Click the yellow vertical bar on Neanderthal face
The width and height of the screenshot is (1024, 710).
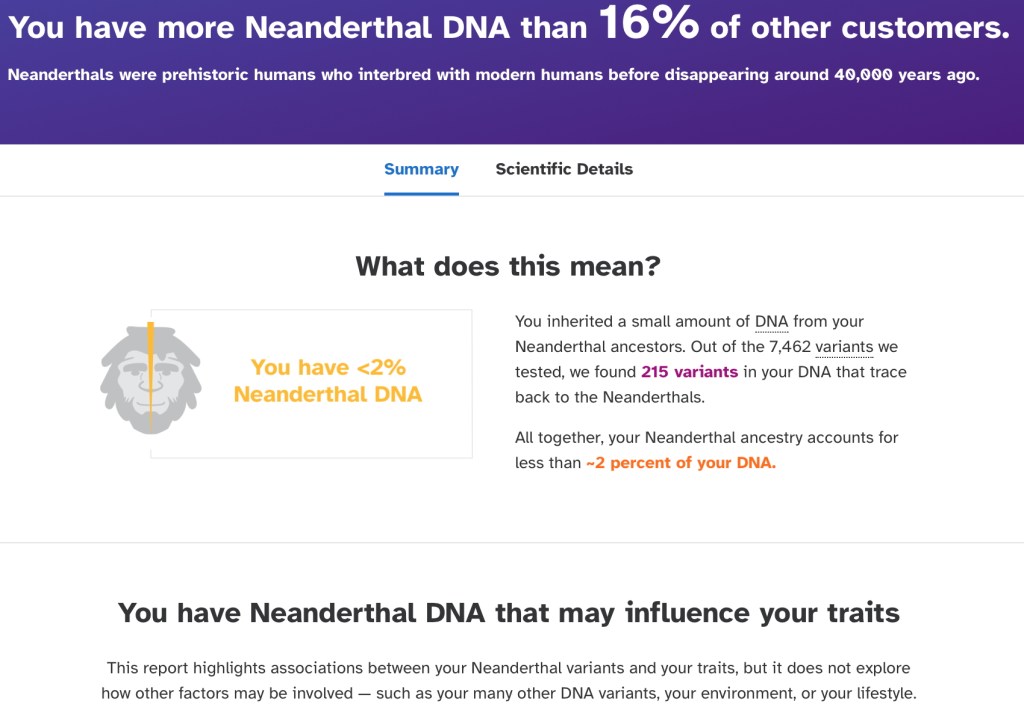(x=151, y=377)
